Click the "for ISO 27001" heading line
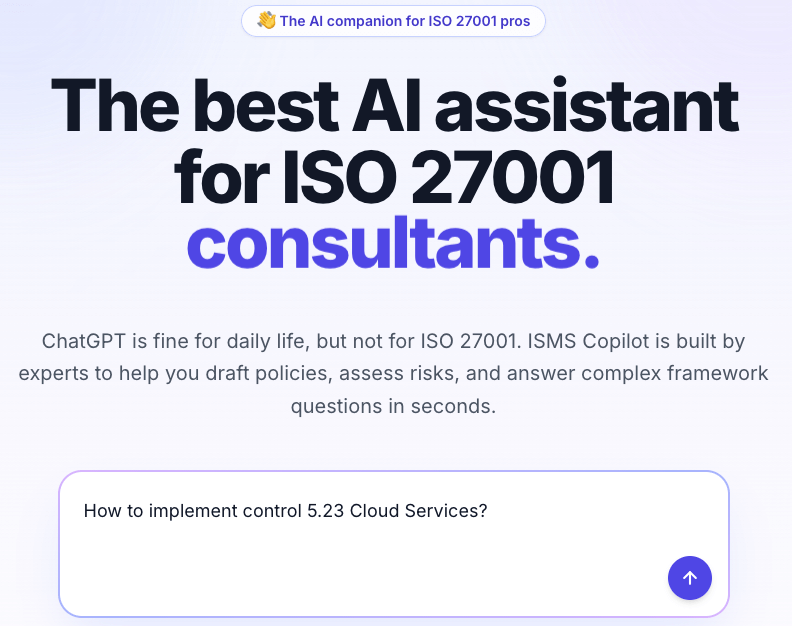792x626 pixels. tap(394, 177)
